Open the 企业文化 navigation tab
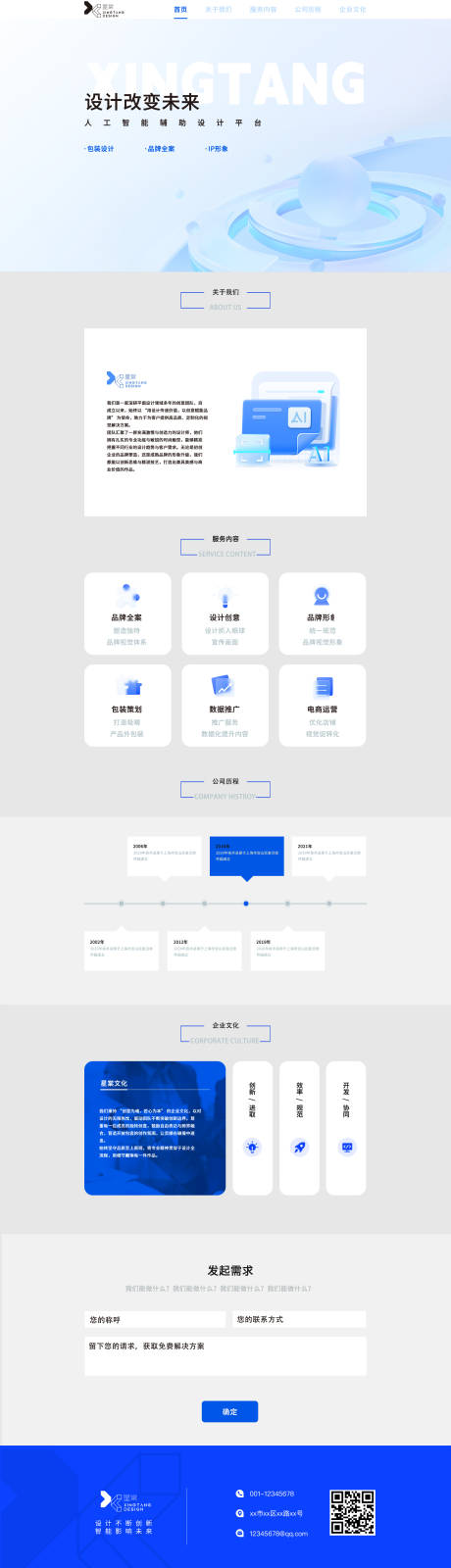 352,9
